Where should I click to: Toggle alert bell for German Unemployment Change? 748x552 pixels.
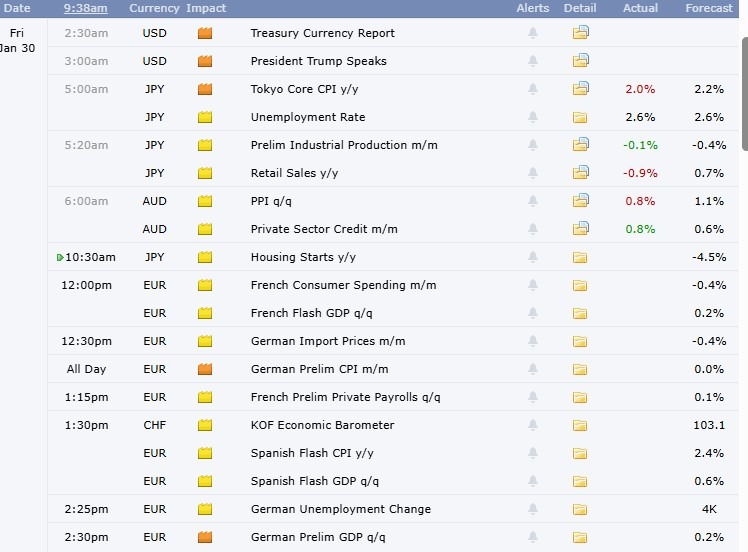pyautogui.click(x=533, y=509)
